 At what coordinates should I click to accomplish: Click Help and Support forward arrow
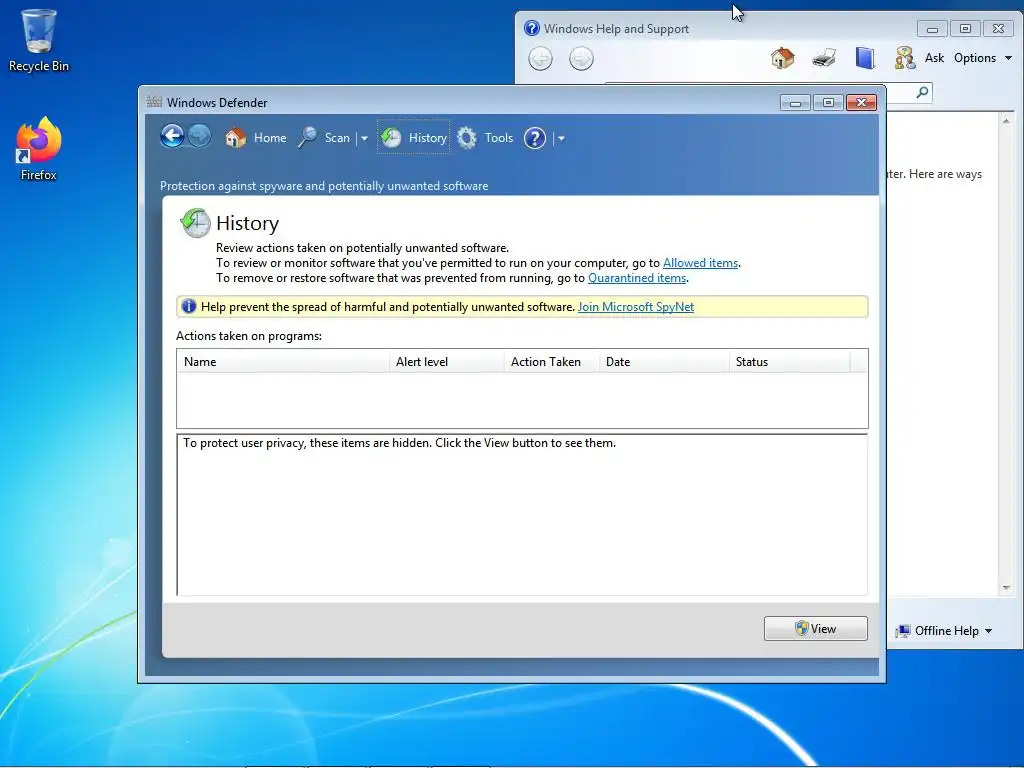(581, 59)
